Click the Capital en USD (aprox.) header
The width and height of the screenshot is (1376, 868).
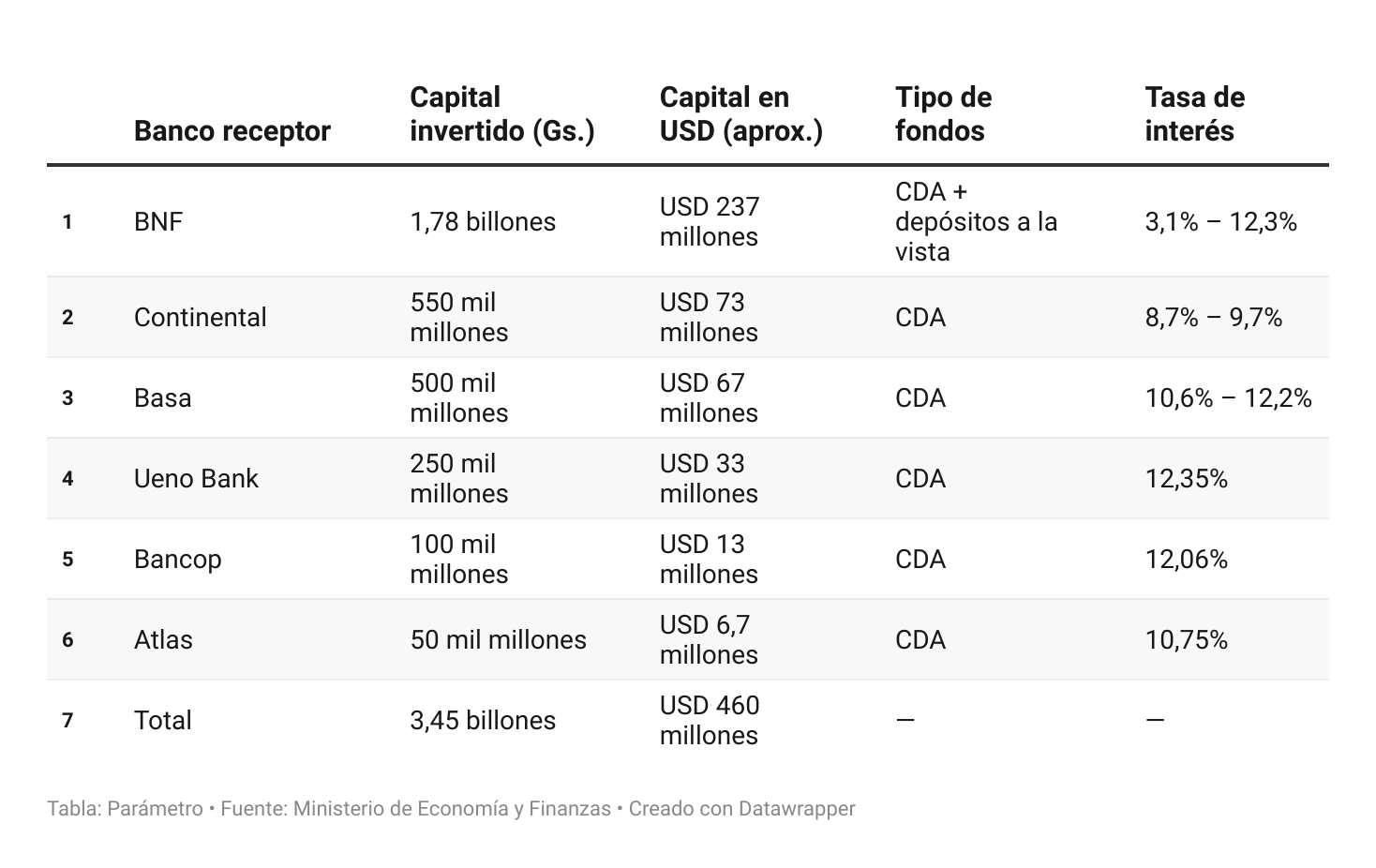(740, 114)
